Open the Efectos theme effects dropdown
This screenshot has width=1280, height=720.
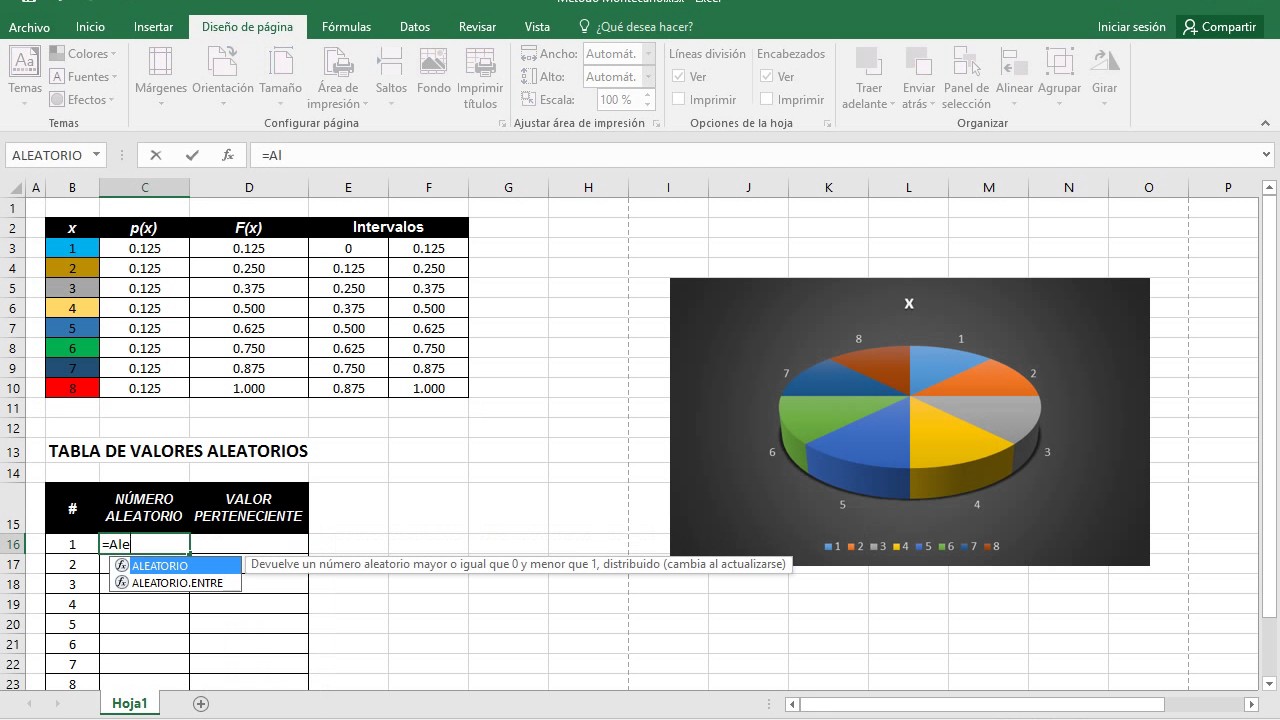[82, 100]
